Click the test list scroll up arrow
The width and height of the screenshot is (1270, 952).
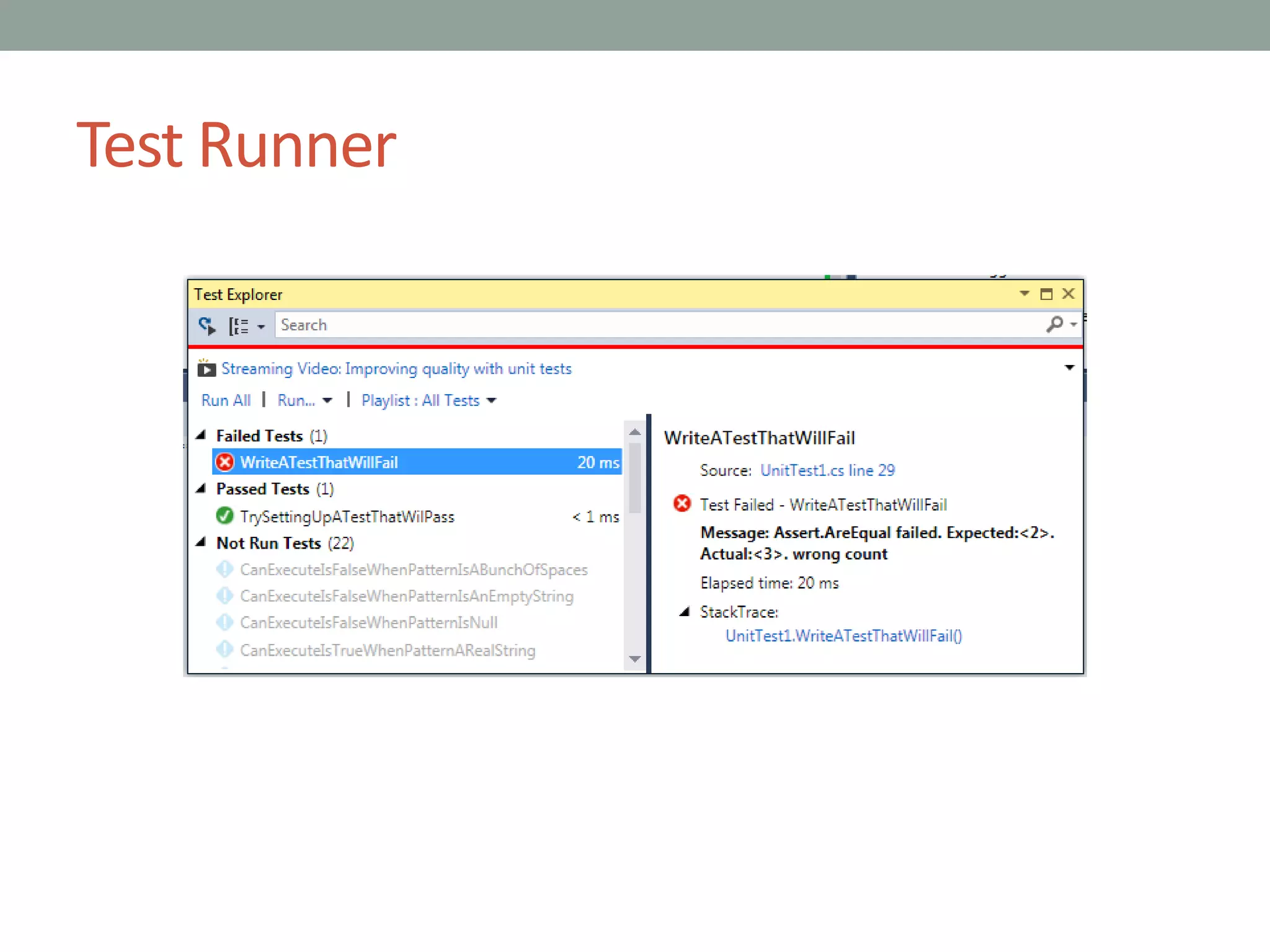634,432
